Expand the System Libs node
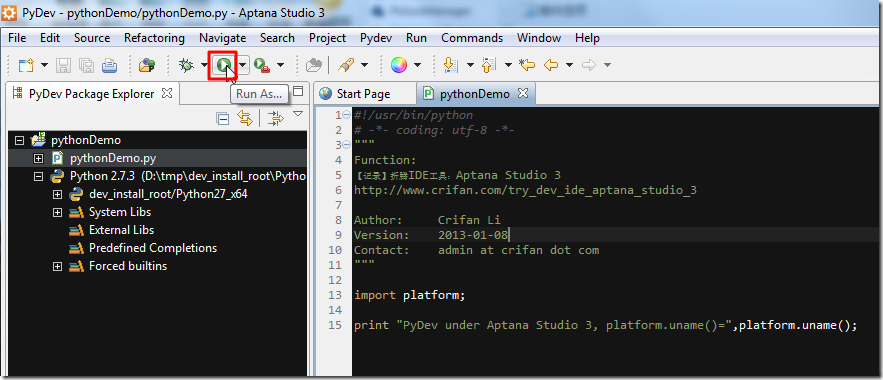Image resolution: width=883 pixels, height=380 pixels. pyautogui.click(x=57, y=212)
